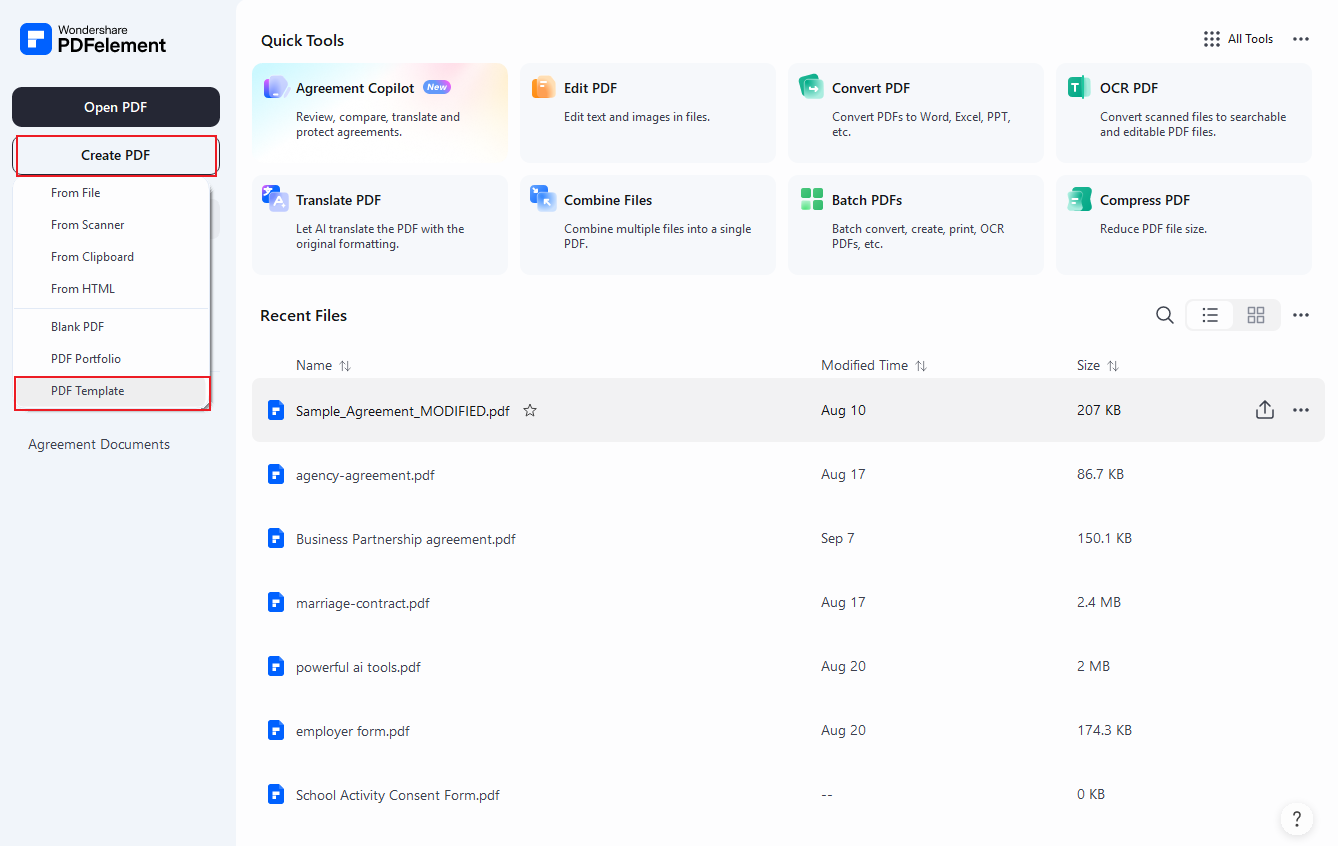Click the Translate PDF tool icon

pos(276,198)
